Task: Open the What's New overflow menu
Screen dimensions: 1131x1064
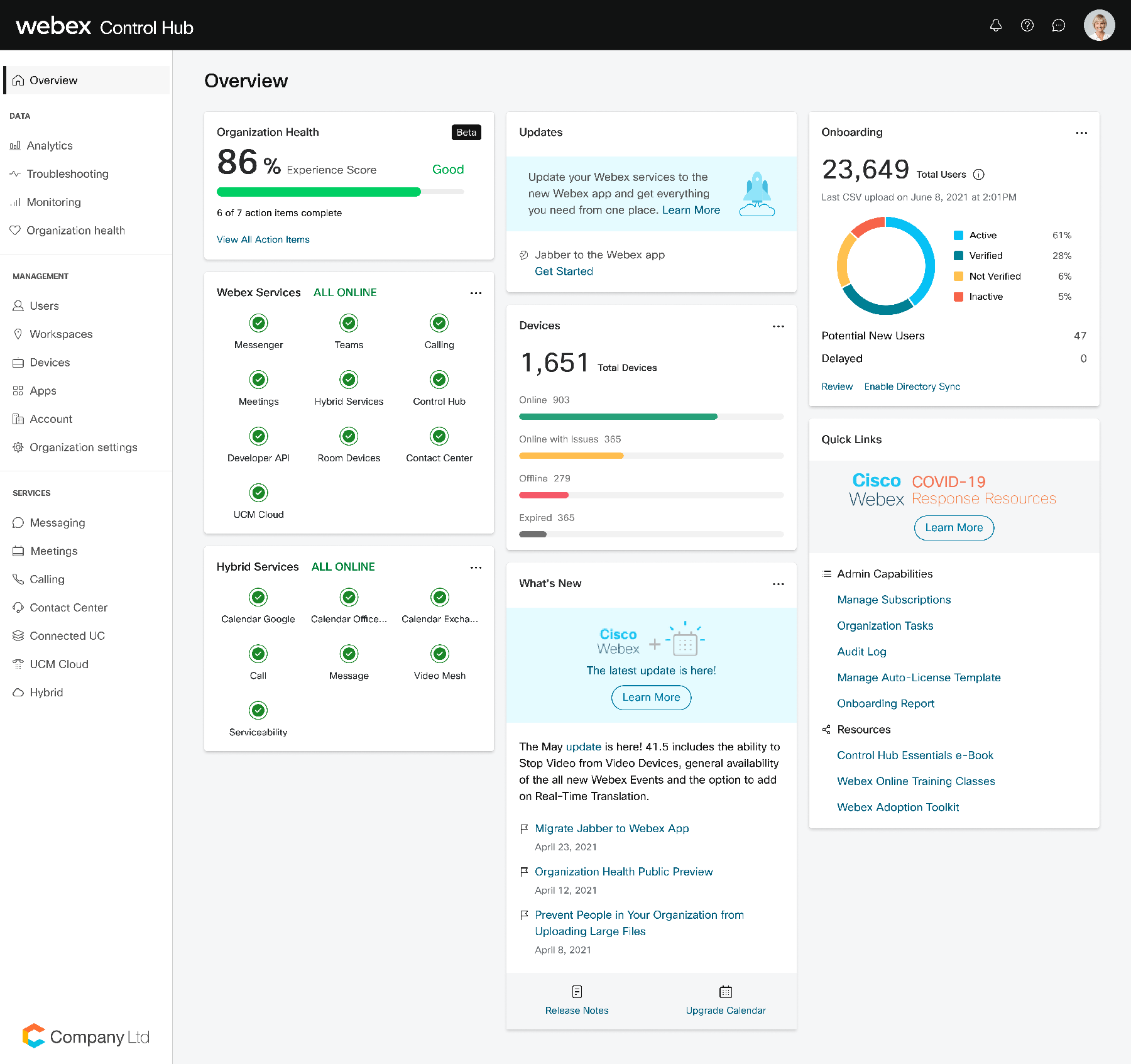Action: (x=778, y=584)
